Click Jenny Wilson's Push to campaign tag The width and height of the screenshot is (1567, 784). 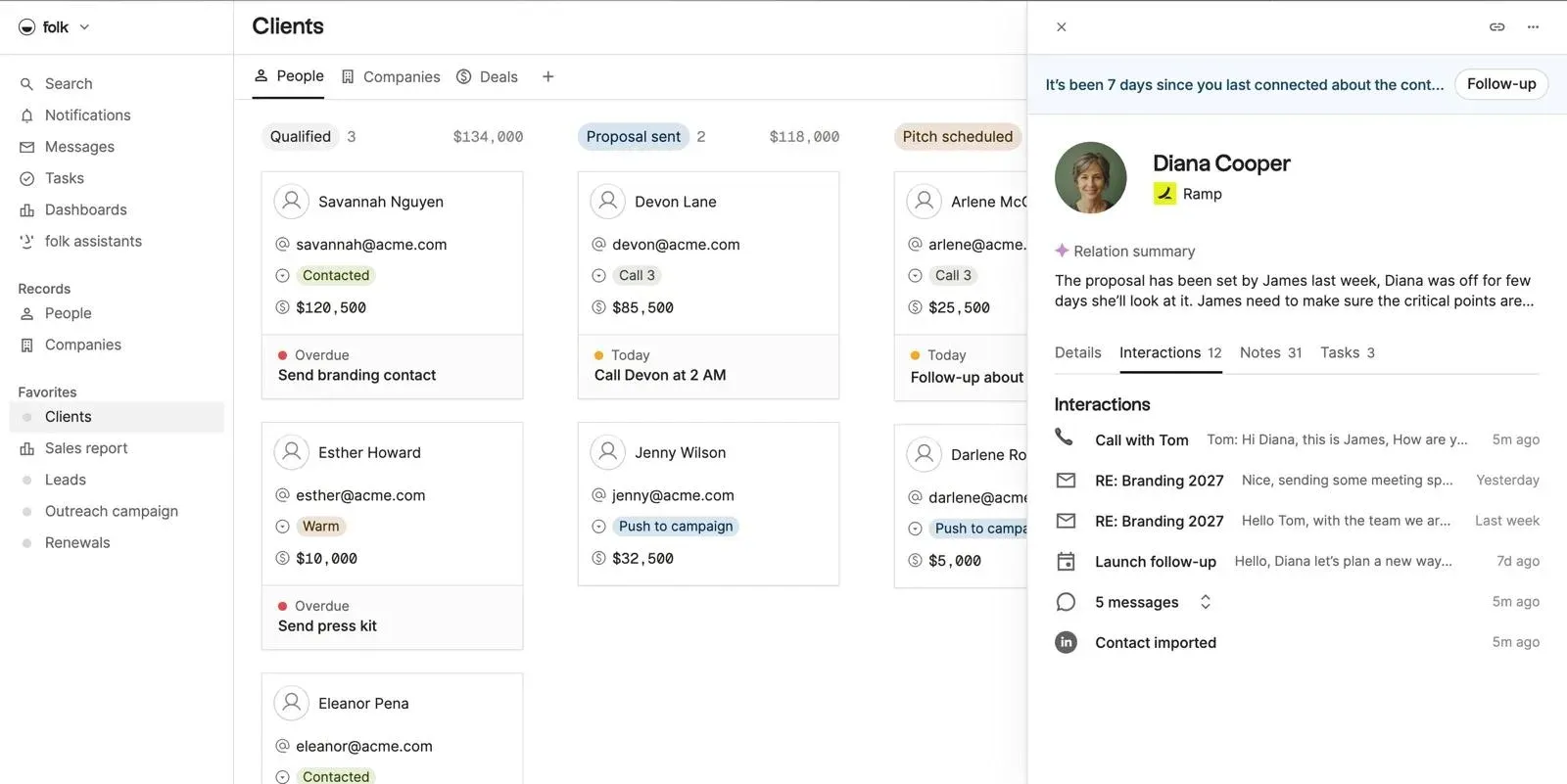pos(676,527)
